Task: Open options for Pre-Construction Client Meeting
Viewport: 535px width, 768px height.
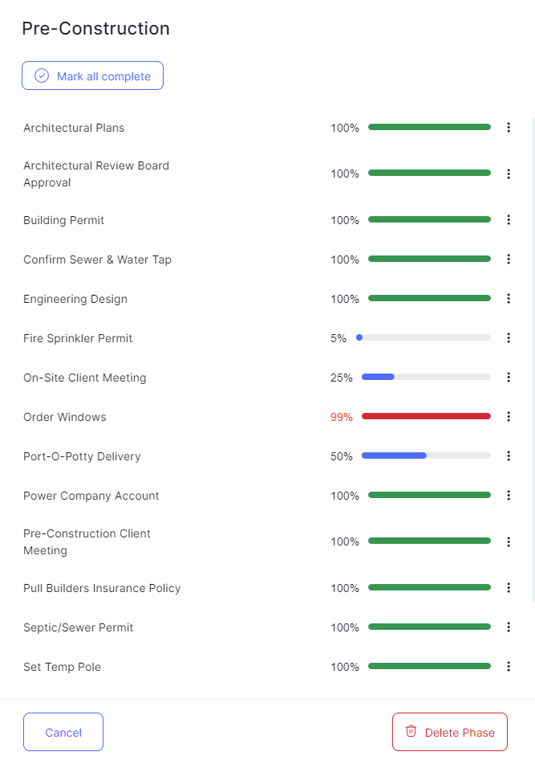Action: tap(509, 542)
